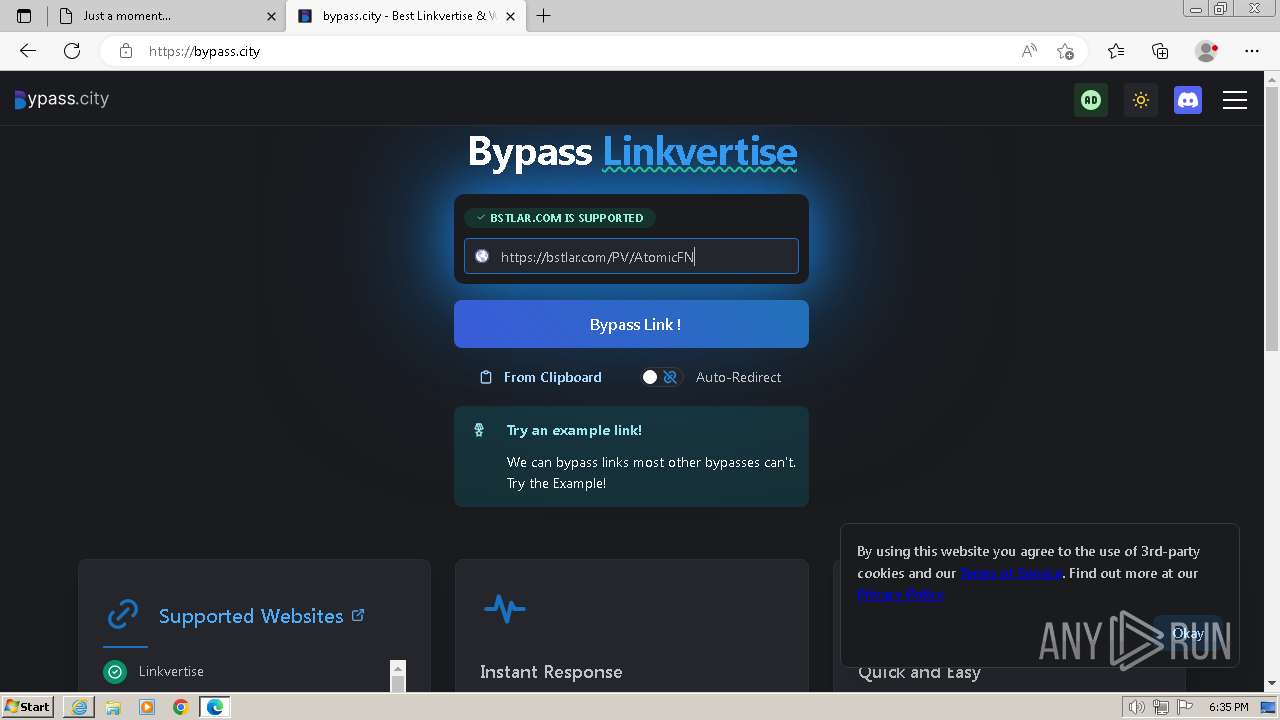Click the green AD blocker icon
The height and width of the screenshot is (720, 1280).
click(1091, 100)
